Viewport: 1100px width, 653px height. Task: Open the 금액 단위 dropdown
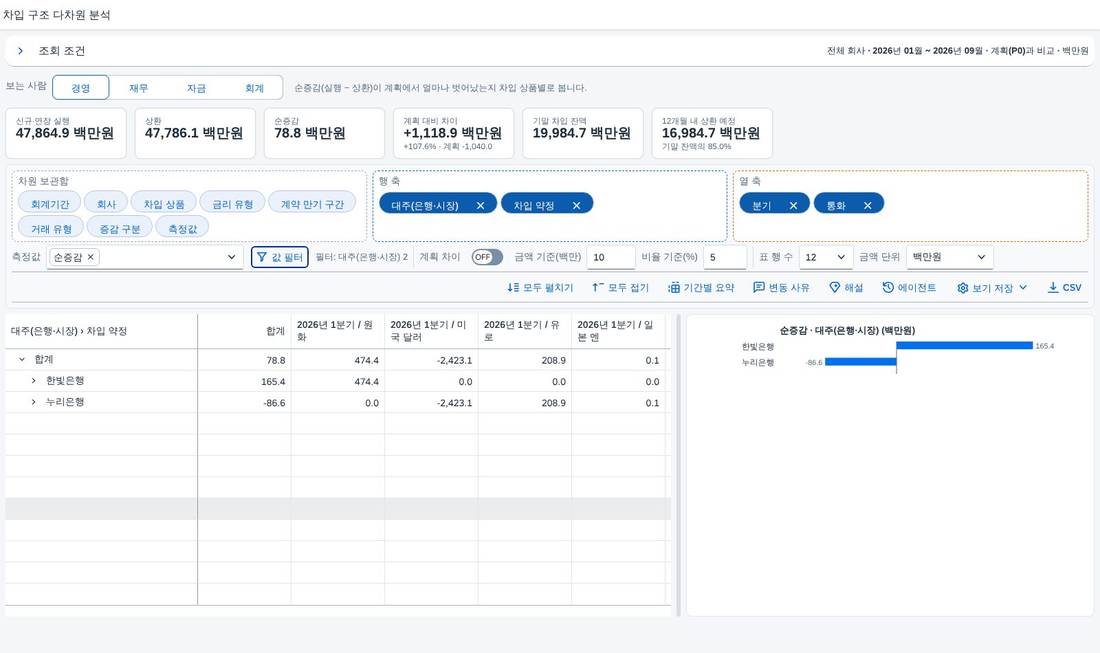point(949,257)
